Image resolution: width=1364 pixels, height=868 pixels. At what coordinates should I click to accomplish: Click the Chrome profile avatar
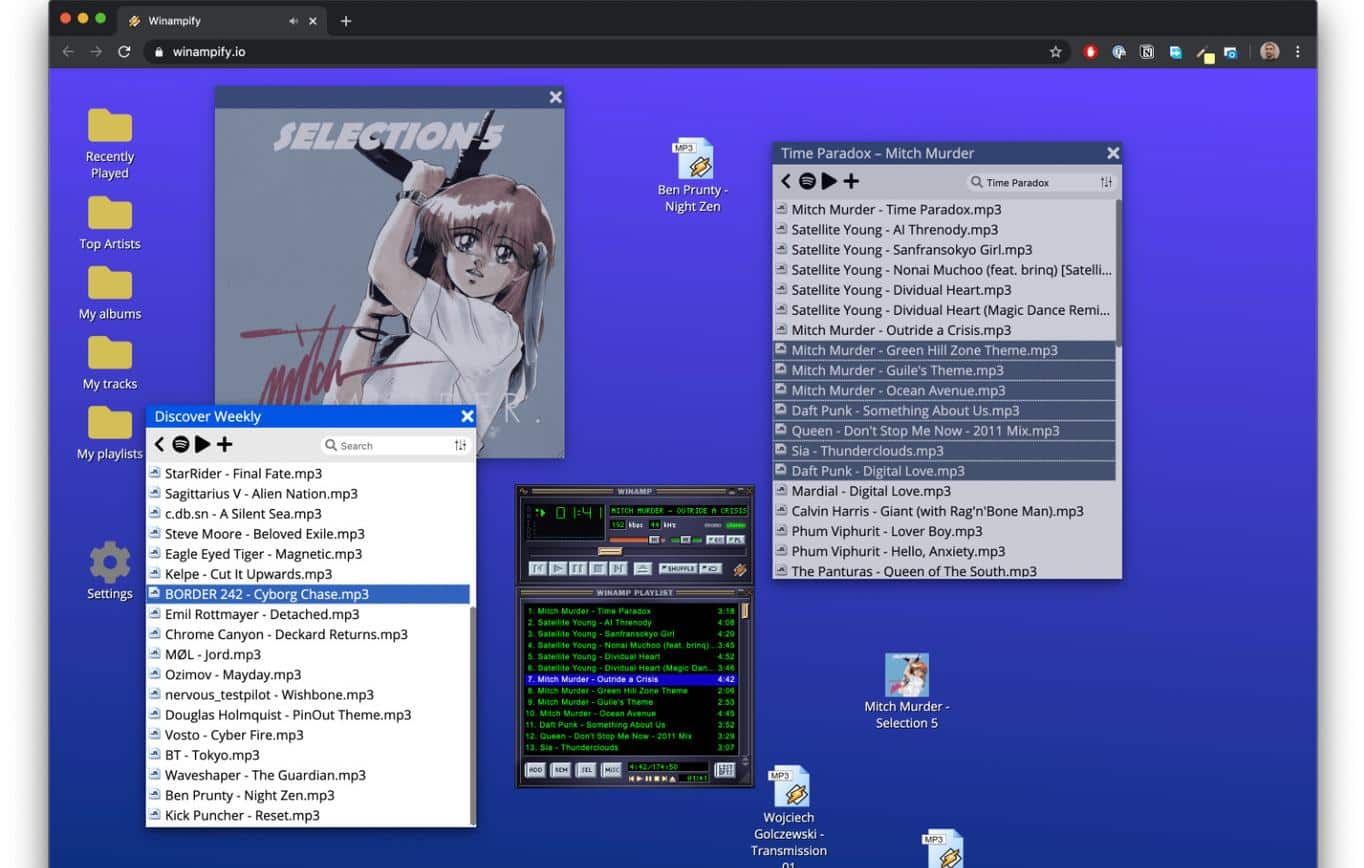(x=1269, y=51)
